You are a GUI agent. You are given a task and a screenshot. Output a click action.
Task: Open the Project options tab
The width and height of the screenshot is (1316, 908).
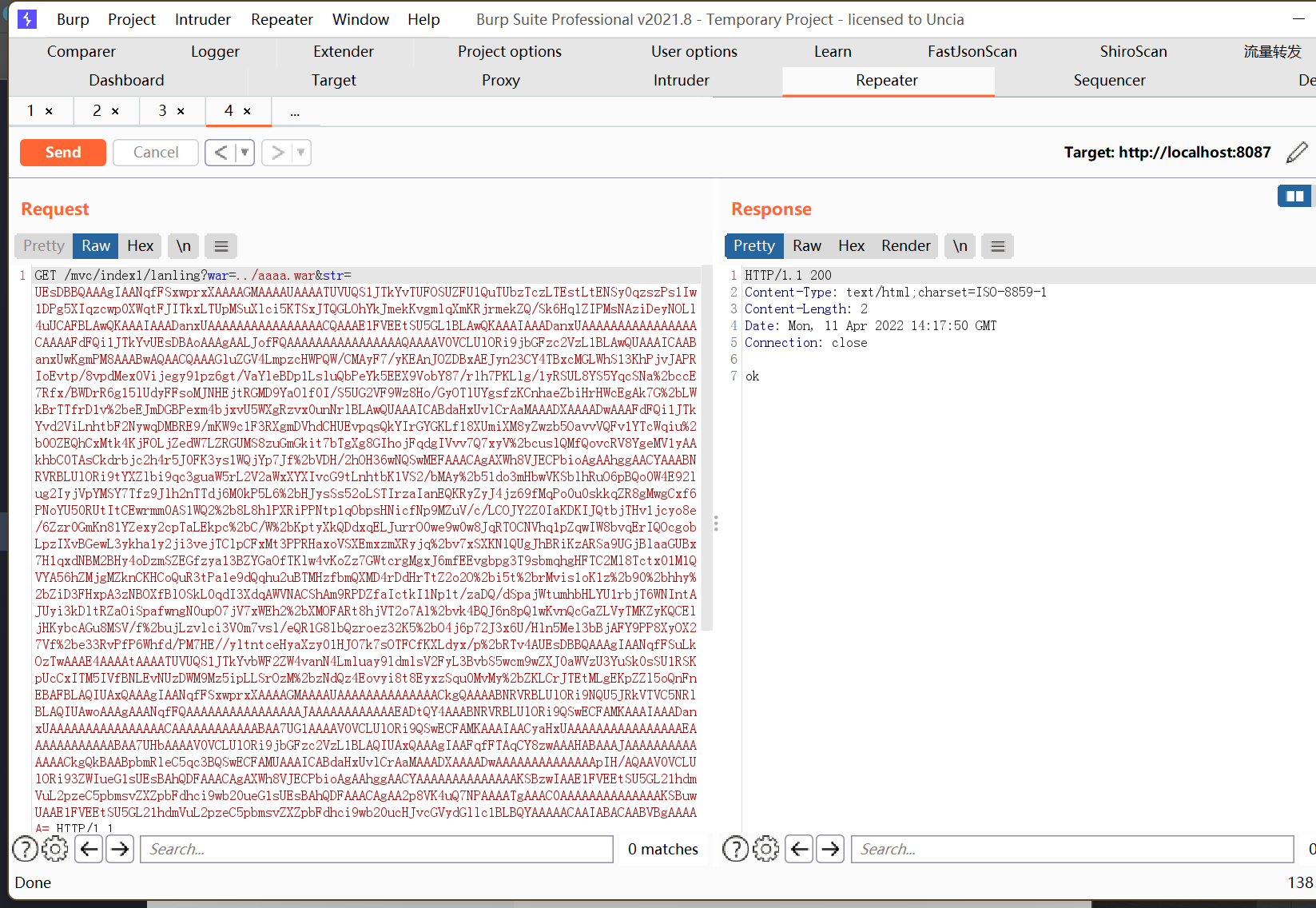click(510, 51)
